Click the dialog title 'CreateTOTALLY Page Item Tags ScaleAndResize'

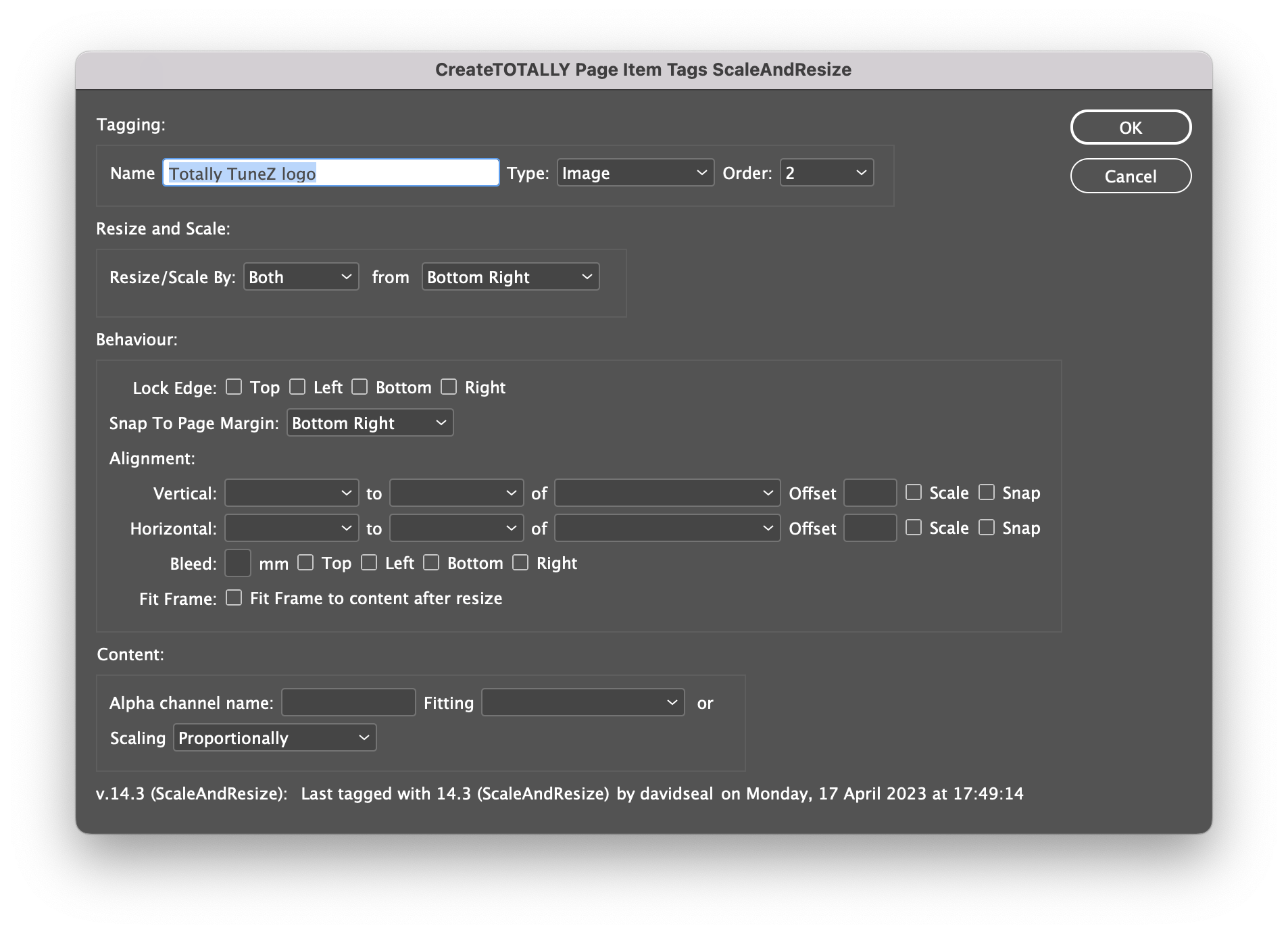pyautogui.click(x=643, y=70)
